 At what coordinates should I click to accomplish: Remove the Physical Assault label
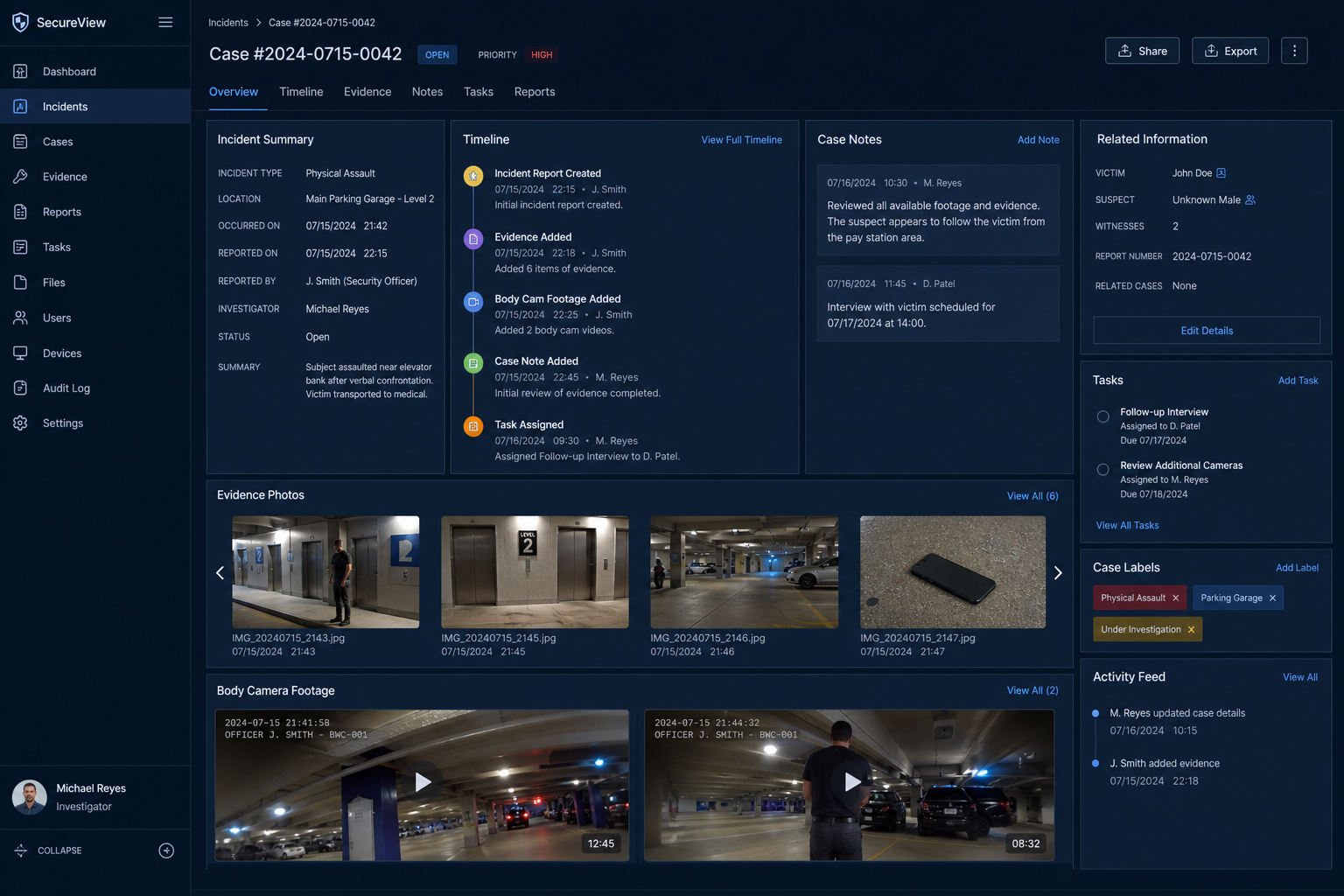tap(1176, 598)
